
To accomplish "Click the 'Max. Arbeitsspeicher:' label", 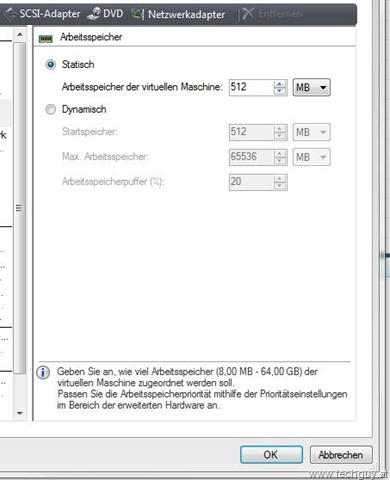I will (x=105, y=156).
